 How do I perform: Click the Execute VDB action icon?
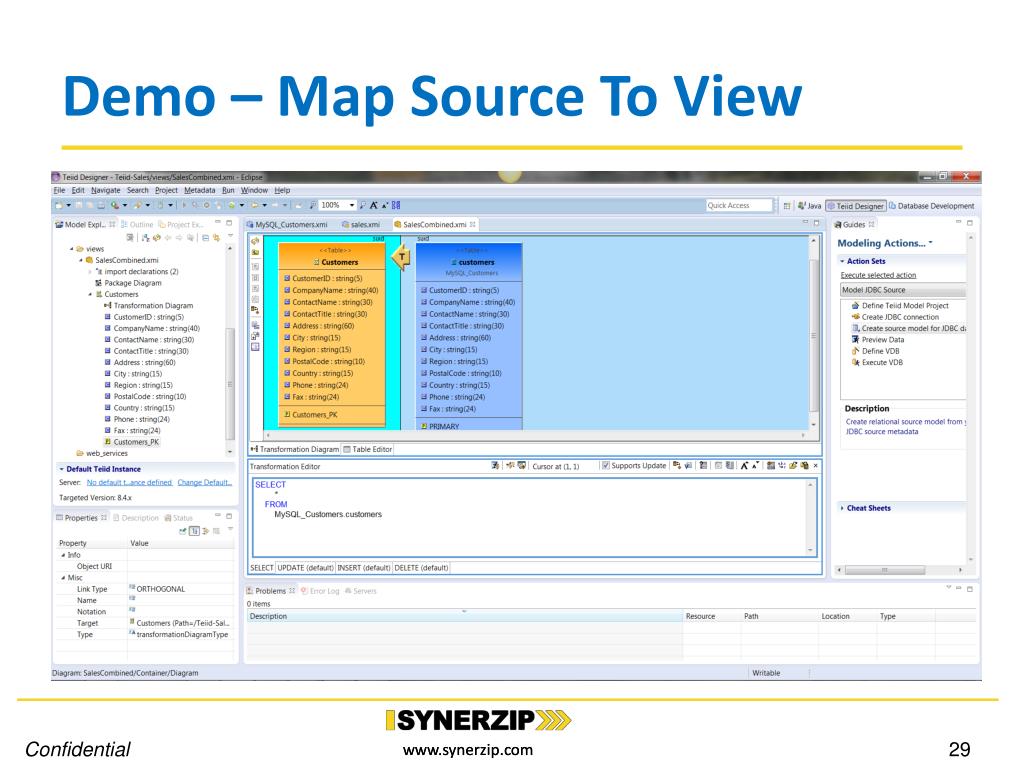click(x=856, y=362)
